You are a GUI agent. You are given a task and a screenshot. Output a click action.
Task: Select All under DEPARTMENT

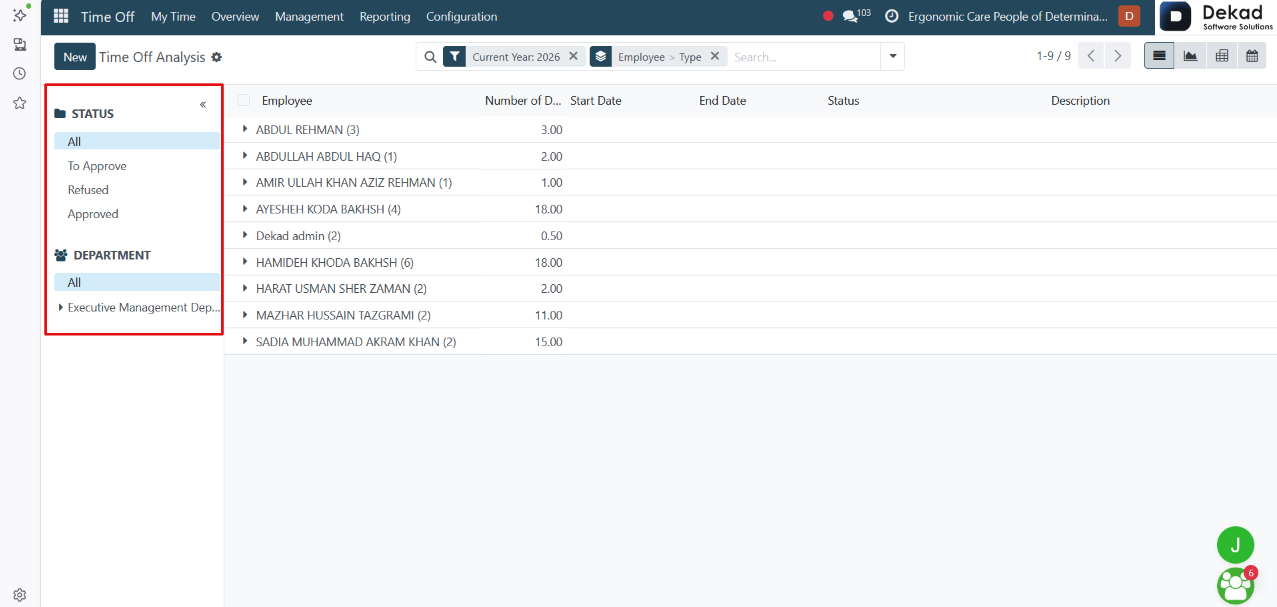(x=137, y=282)
